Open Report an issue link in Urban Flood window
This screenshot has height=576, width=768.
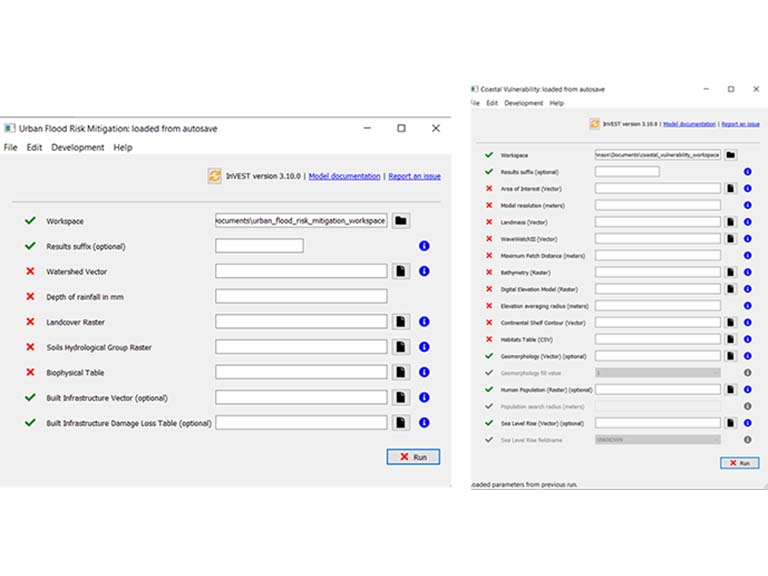[414, 176]
